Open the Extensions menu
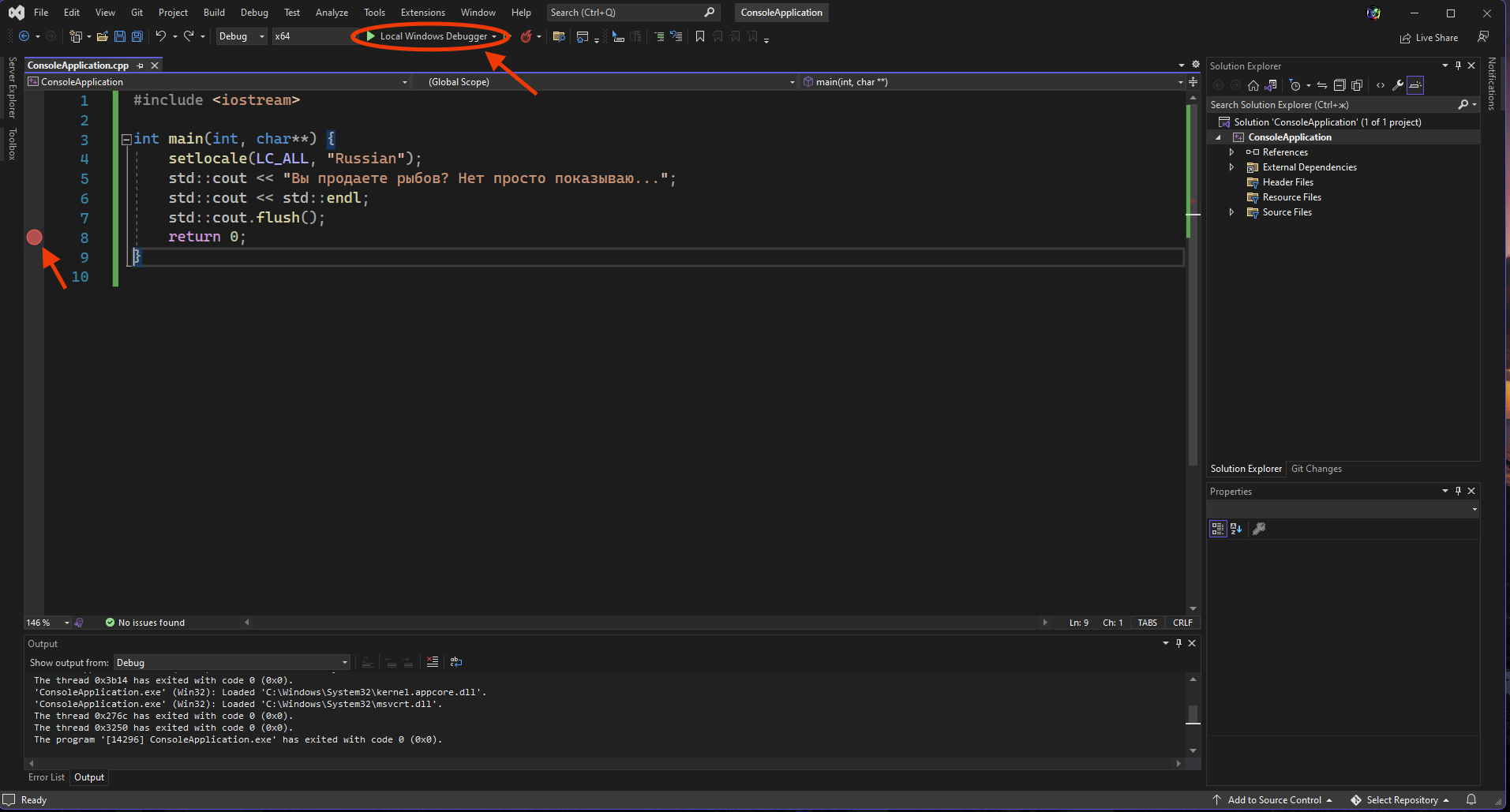Image resolution: width=1510 pixels, height=812 pixels. click(422, 12)
